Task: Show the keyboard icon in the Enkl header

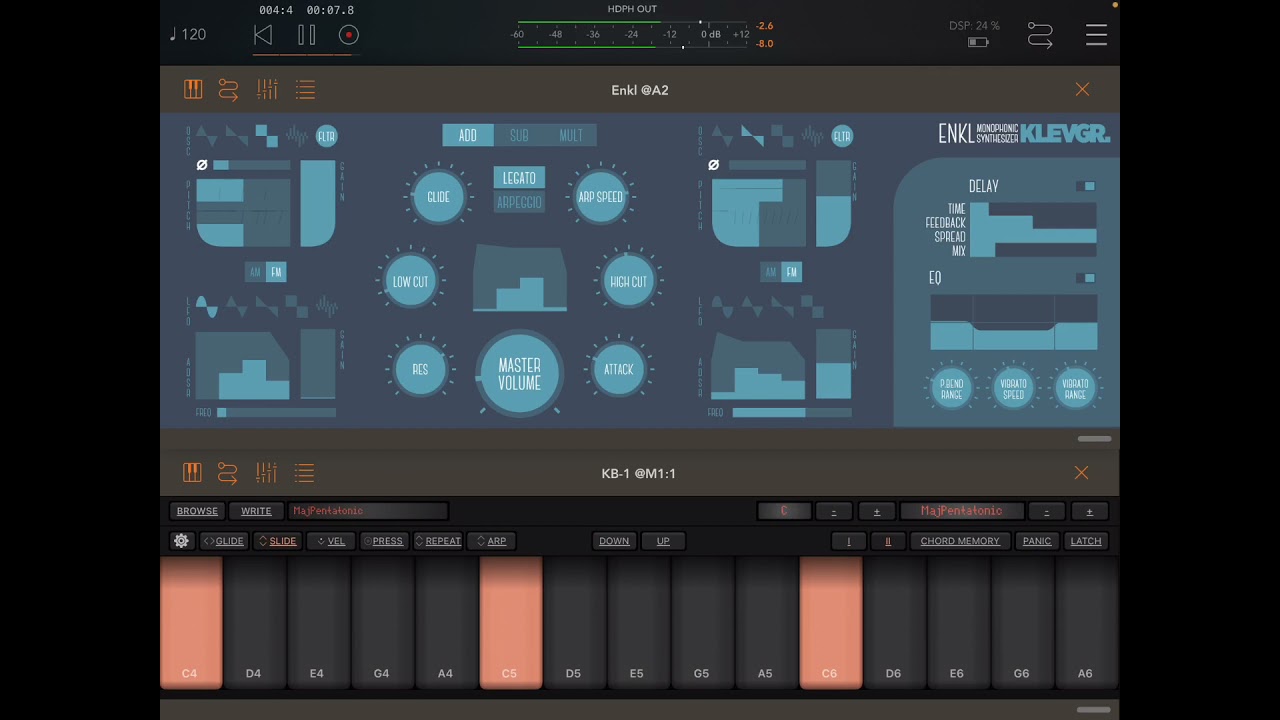Action: tap(193, 90)
